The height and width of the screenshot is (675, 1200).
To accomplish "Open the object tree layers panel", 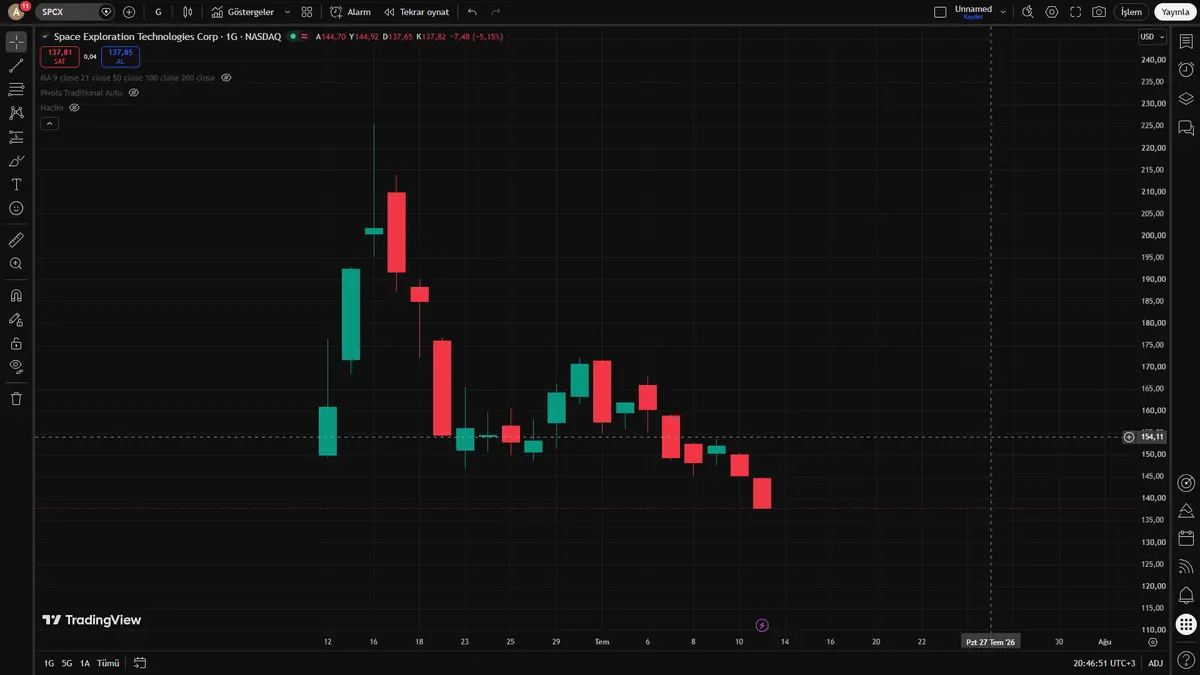I will click(1186, 99).
